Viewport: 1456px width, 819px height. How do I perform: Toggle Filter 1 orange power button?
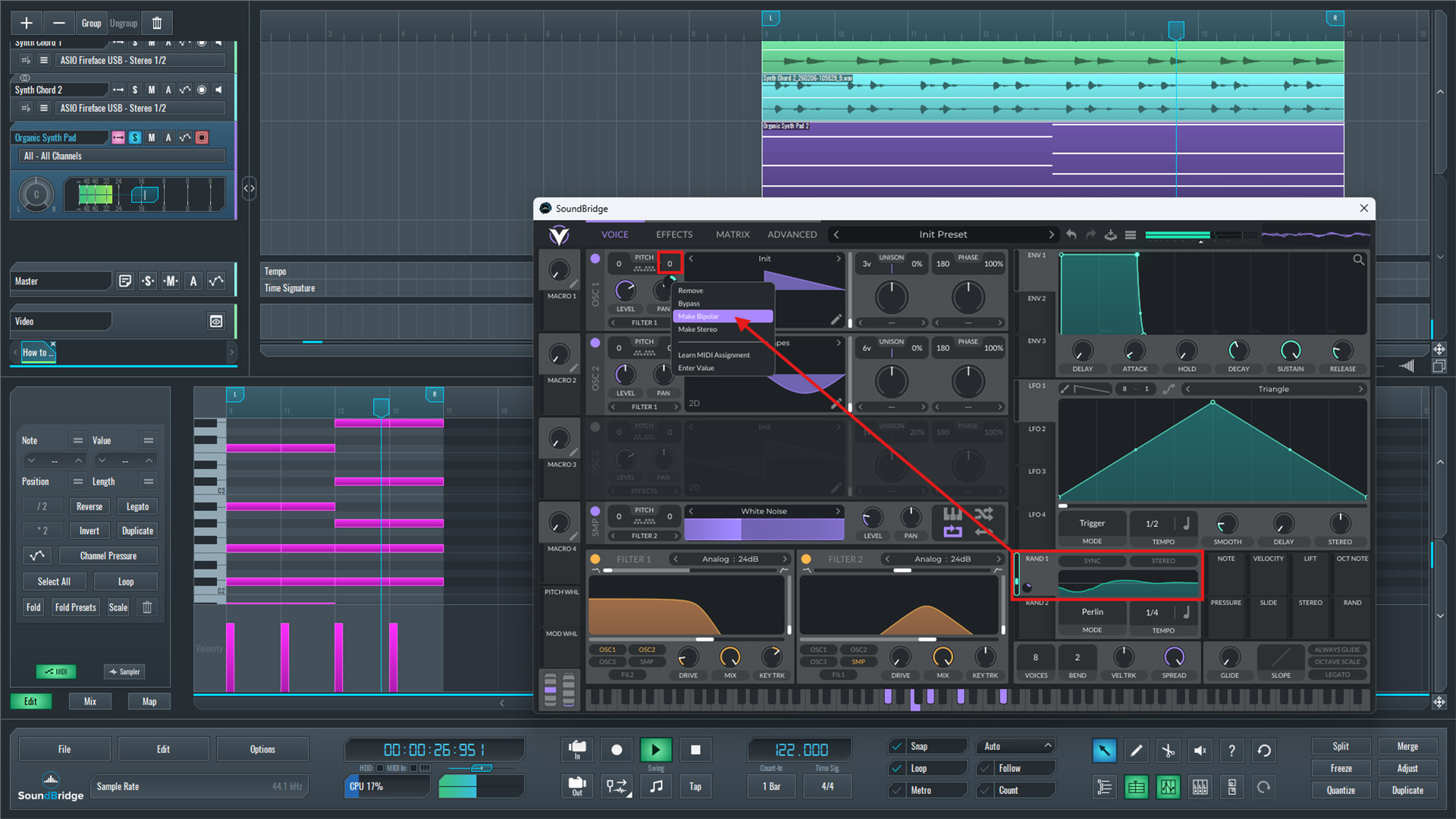[595, 559]
